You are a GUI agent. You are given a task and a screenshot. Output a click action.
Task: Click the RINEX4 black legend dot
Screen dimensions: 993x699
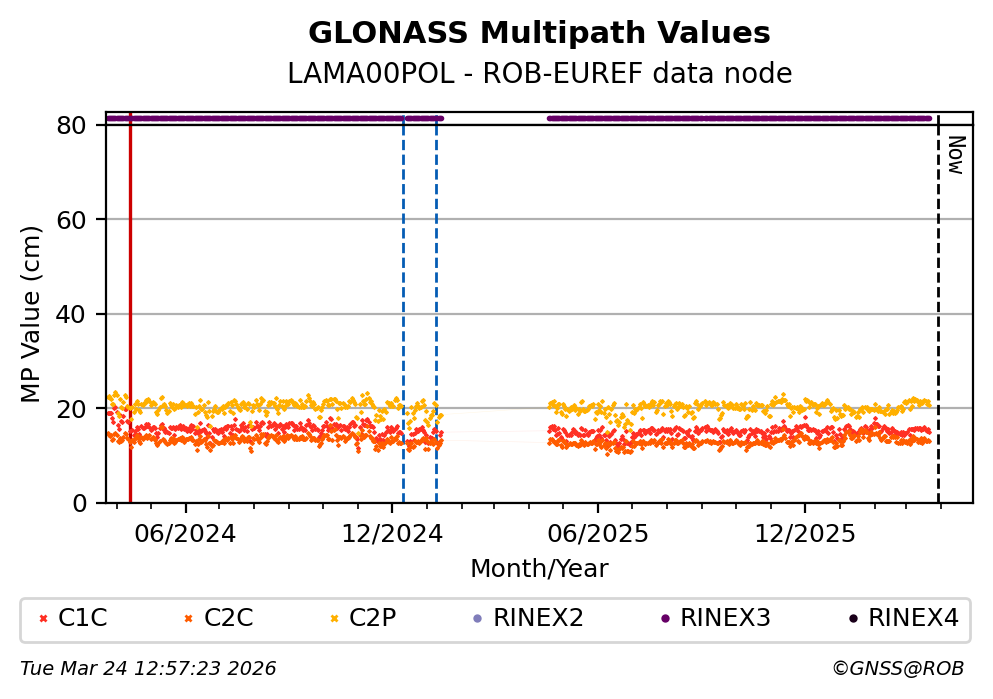coord(852,619)
